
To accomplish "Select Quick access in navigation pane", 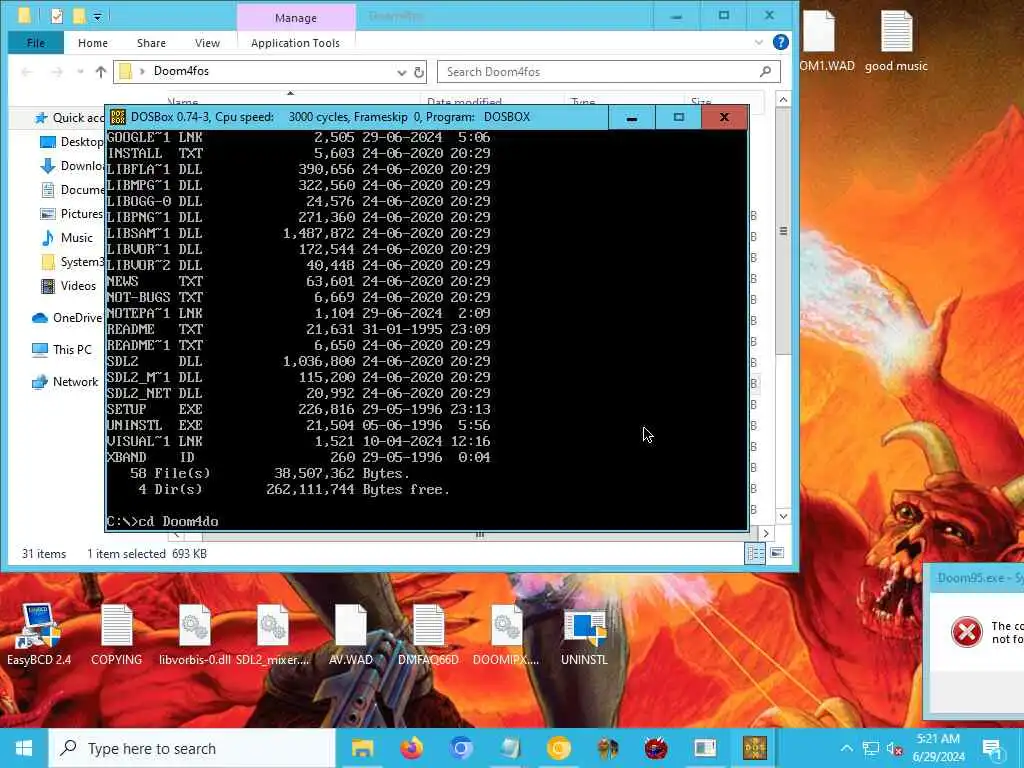I will coord(71,118).
